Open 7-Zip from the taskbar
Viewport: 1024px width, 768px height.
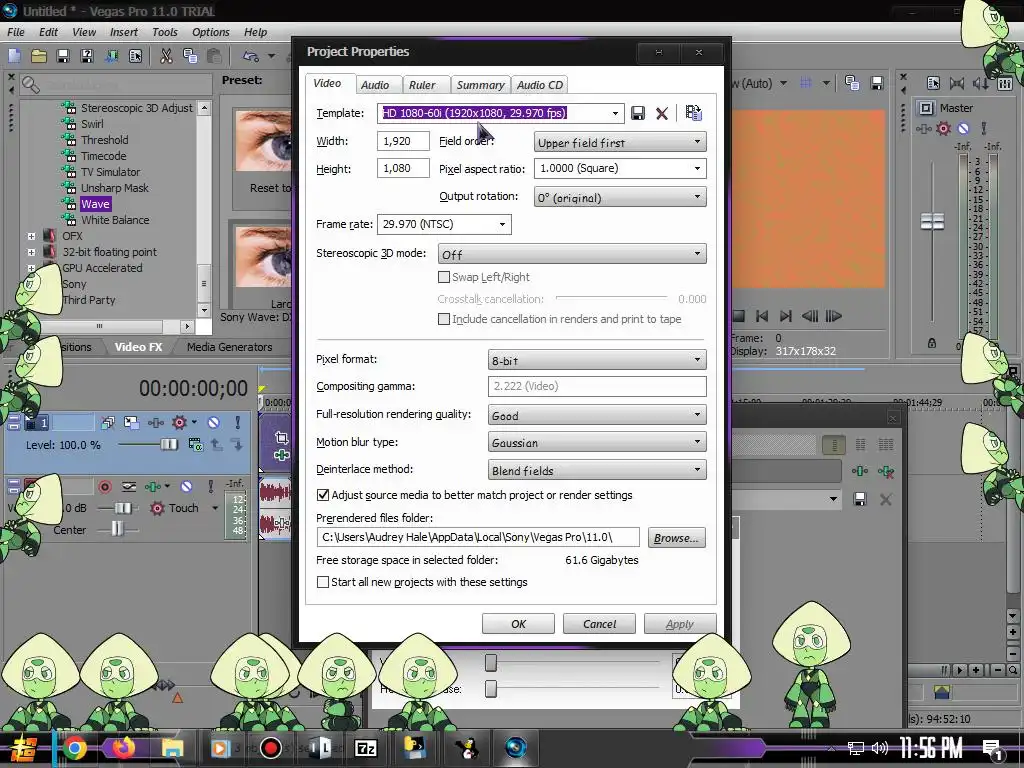(366, 748)
